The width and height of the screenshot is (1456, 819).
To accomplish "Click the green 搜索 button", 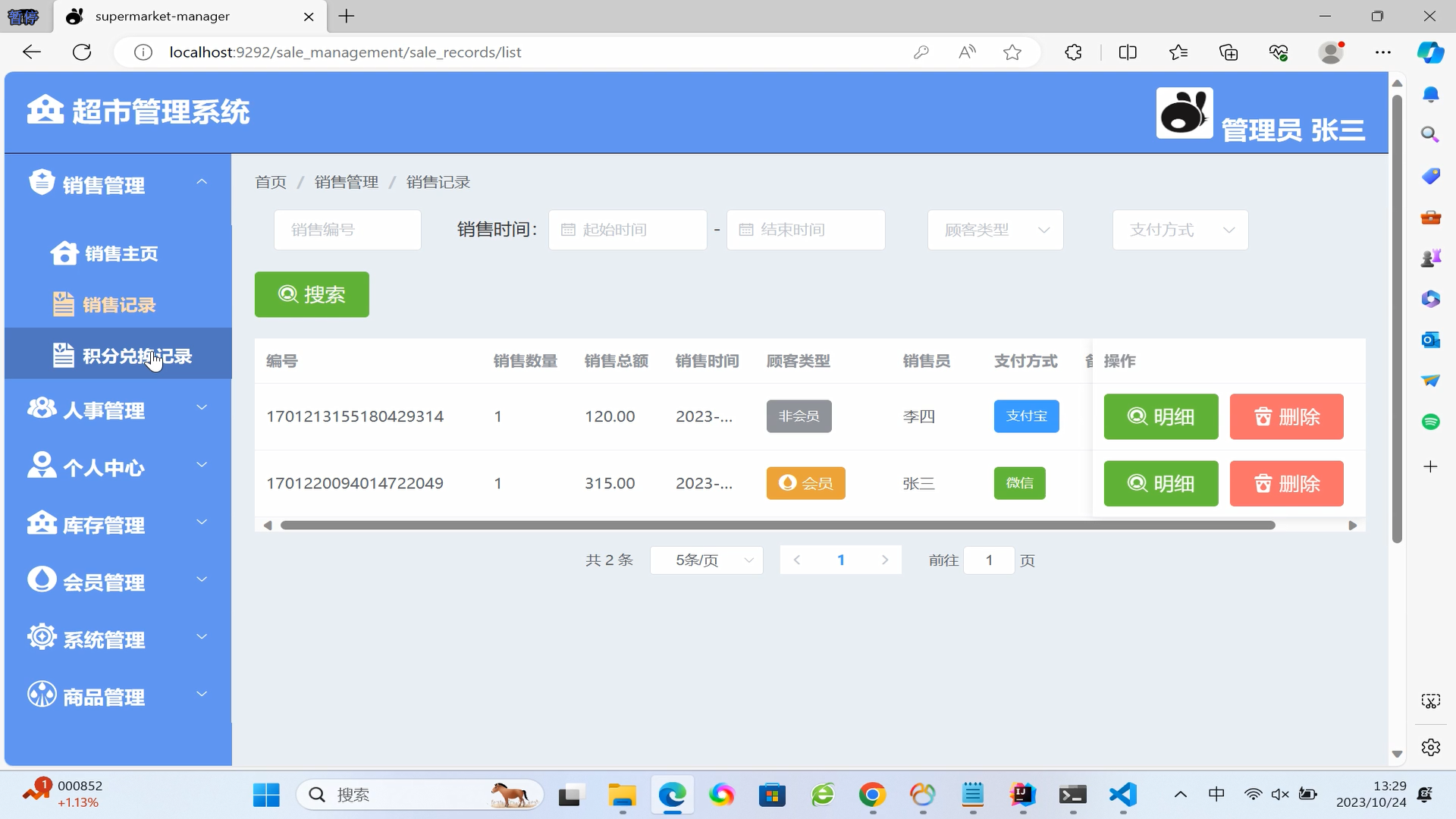I will click(312, 294).
